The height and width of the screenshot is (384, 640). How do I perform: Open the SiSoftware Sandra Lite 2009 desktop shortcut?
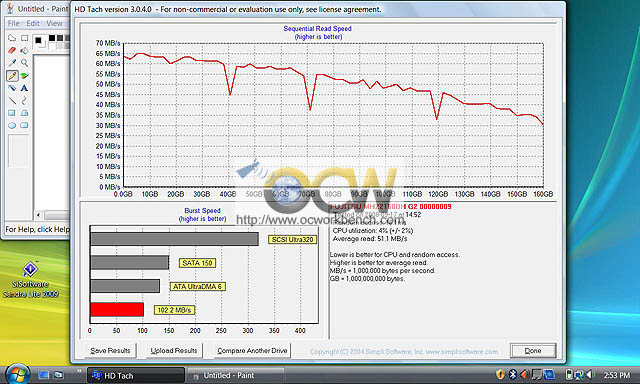31,280
